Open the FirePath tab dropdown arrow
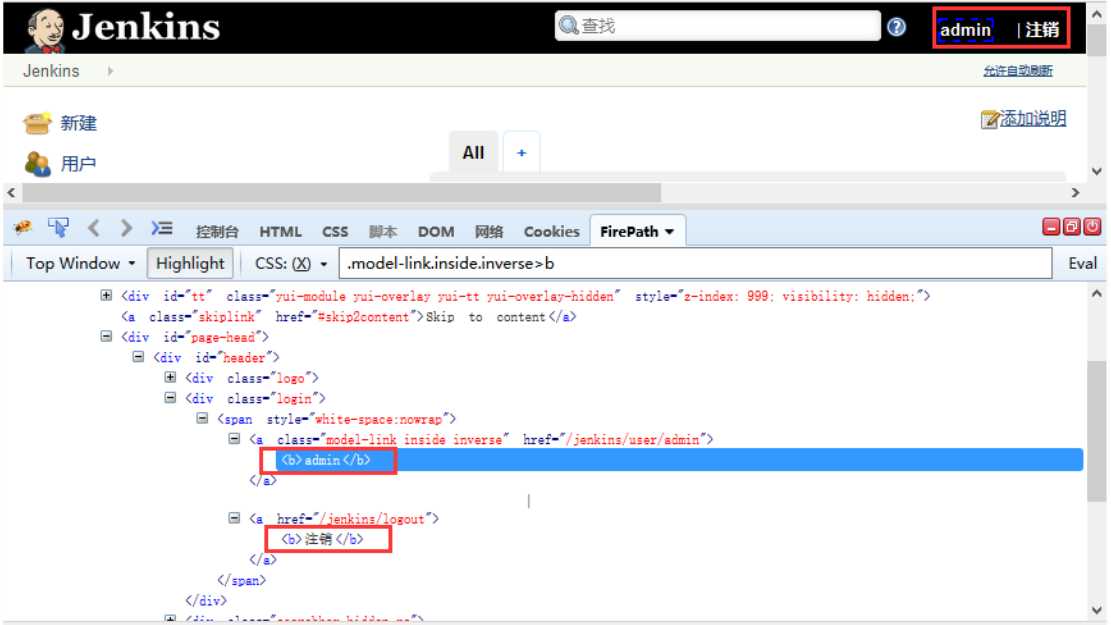This screenshot has width=1111, height=625. point(670,232)
